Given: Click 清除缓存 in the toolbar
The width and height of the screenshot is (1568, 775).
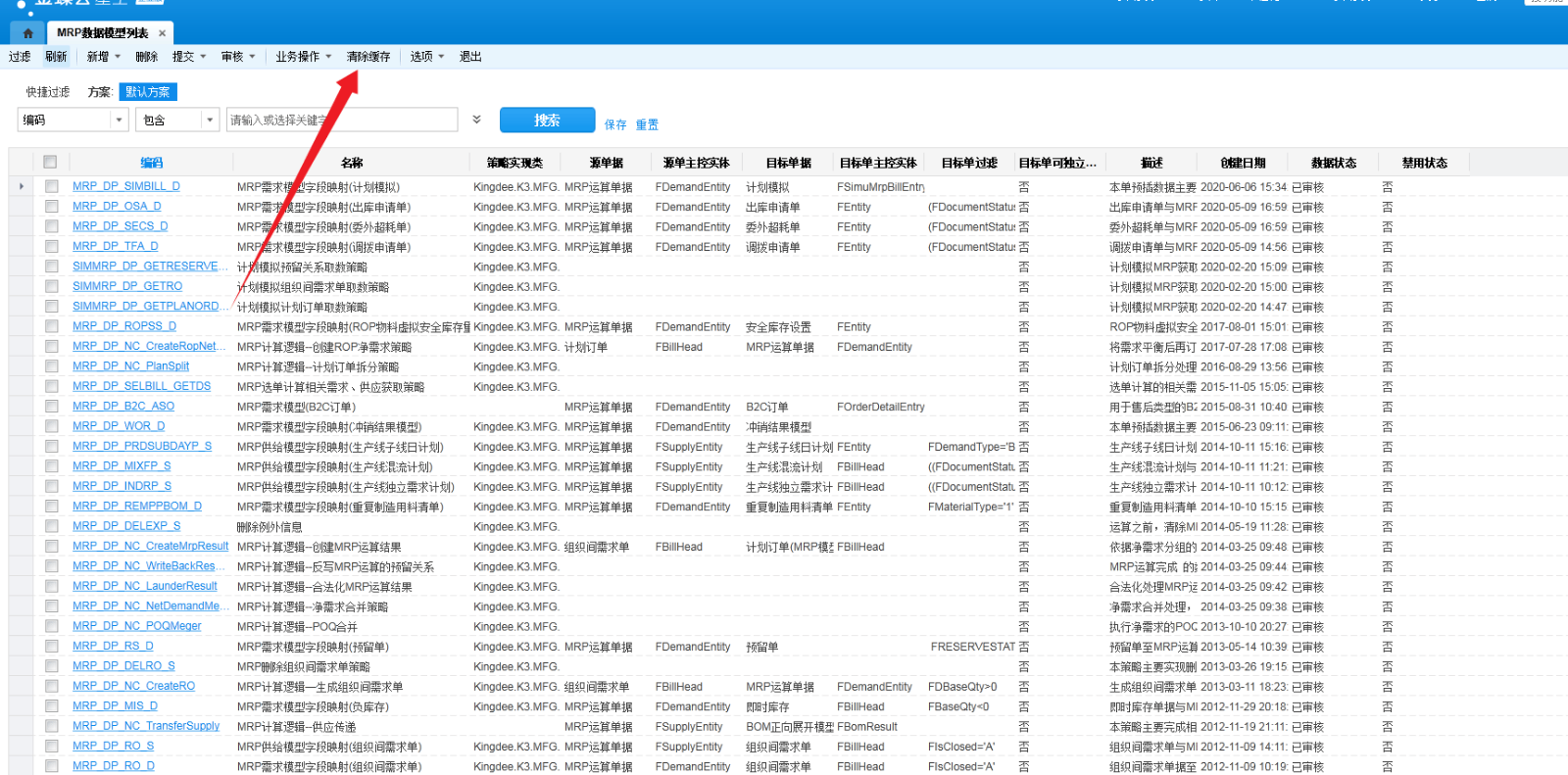Looking at the screenshot, I should [368, 57].
